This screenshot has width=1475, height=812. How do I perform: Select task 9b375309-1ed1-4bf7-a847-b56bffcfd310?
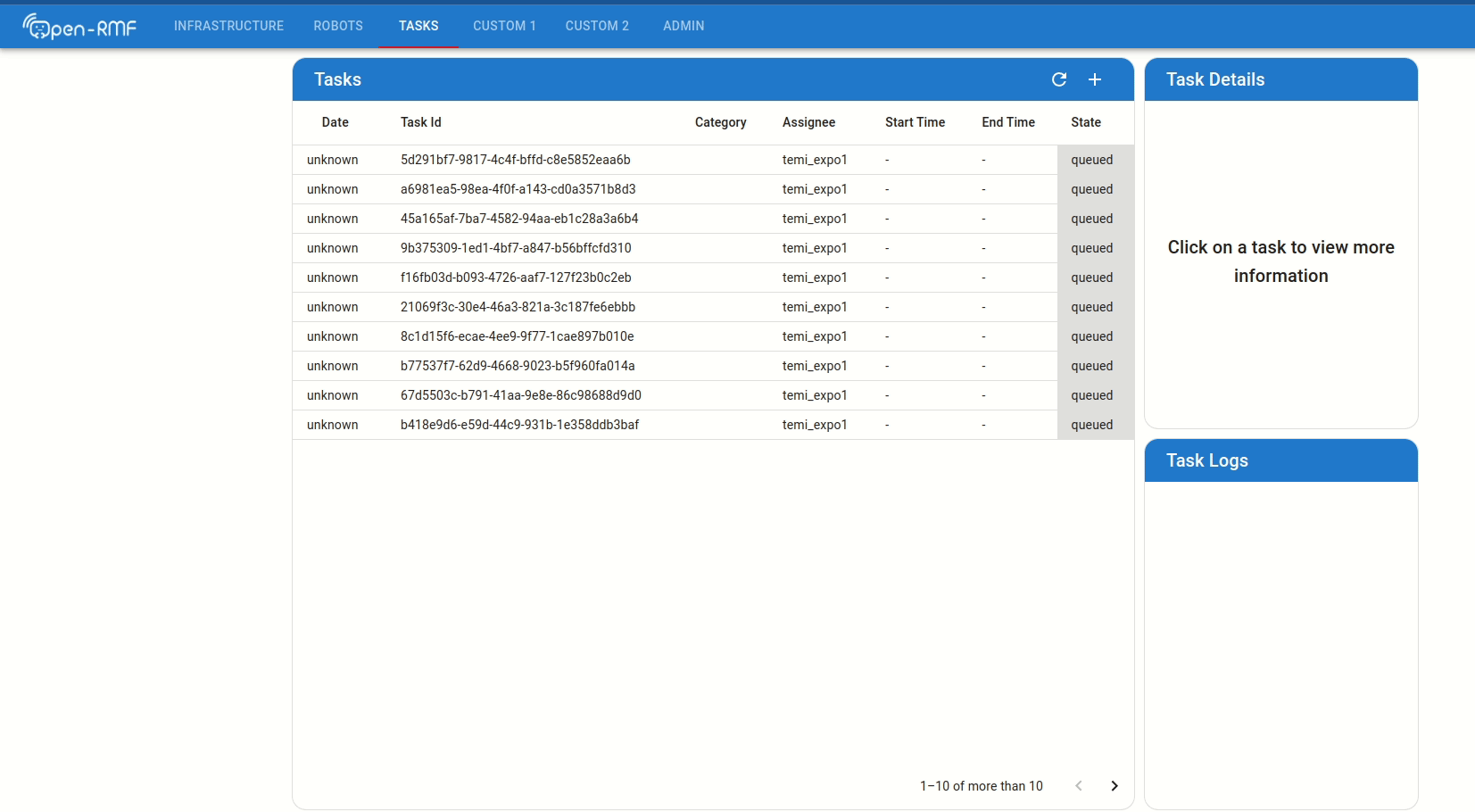tap(713, 248)
